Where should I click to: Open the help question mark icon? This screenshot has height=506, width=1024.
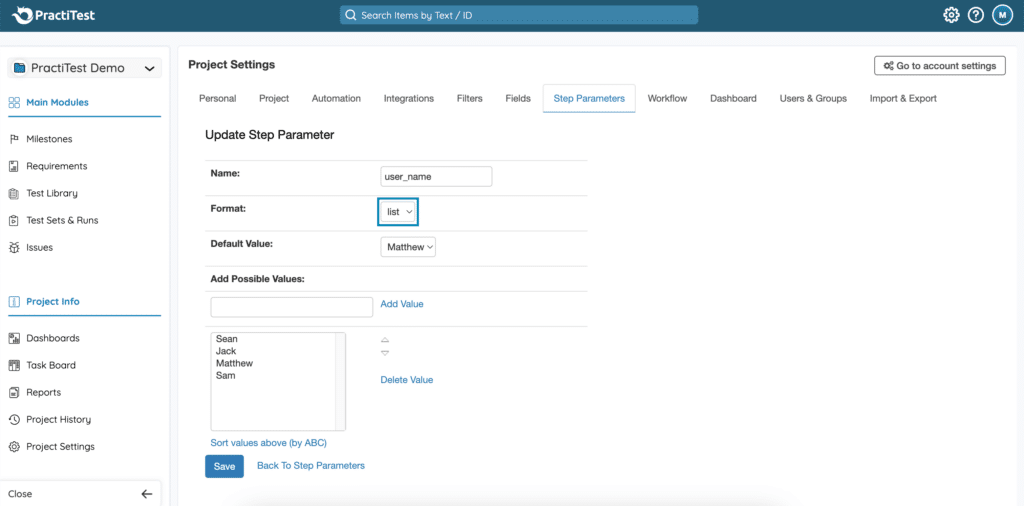click(x=976, y=15)
